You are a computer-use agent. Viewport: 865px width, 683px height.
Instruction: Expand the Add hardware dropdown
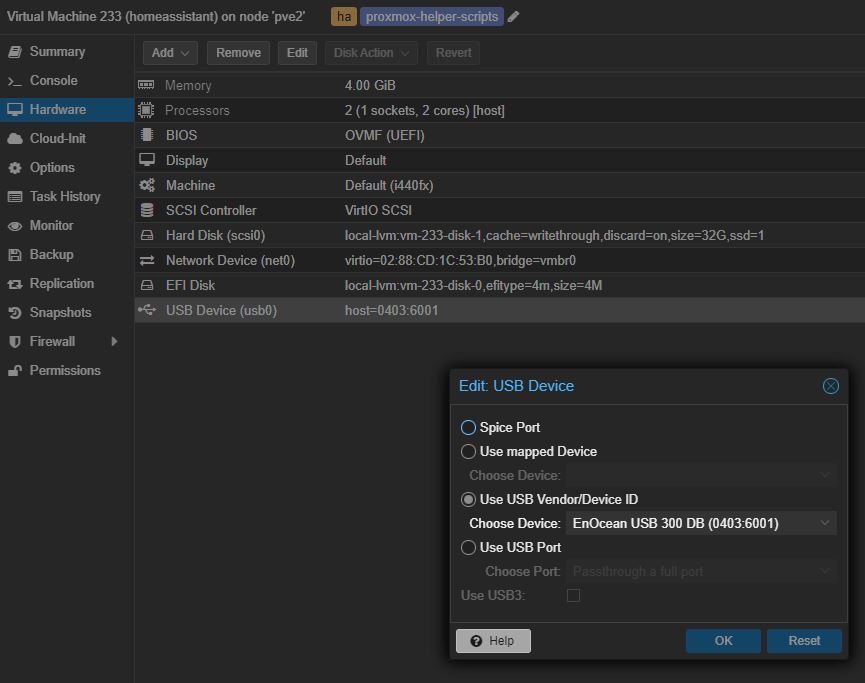coord(170,53)
